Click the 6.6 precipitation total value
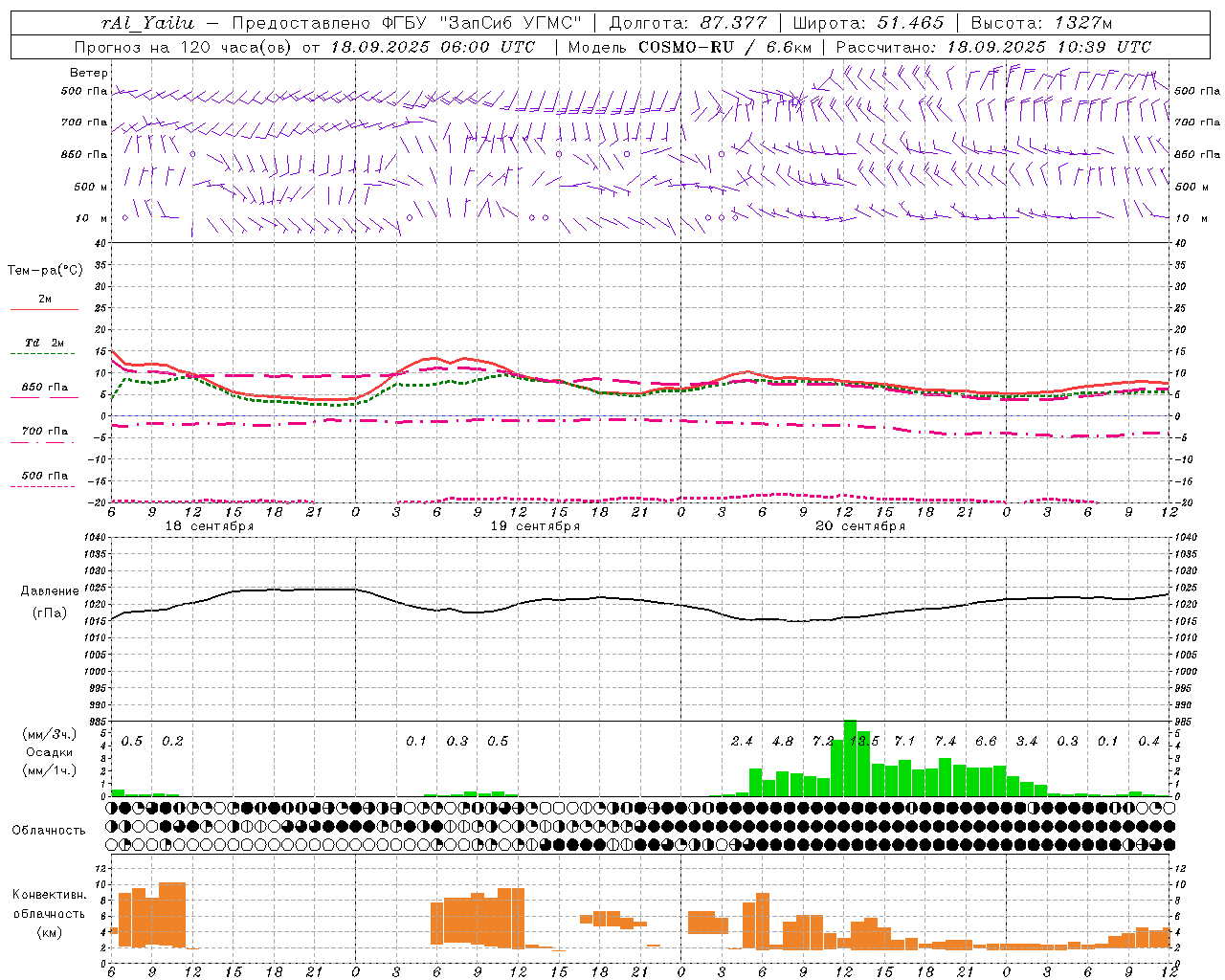 click(986, 742)
